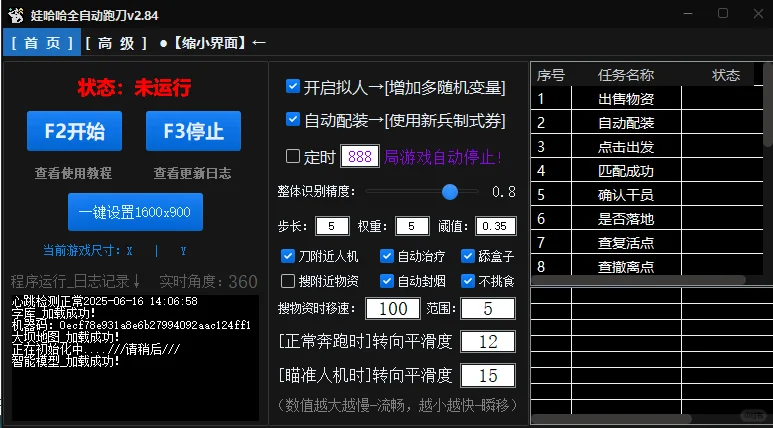Image resolution: width=773 pixels, height=428 pixels.
Task: Toggle 自动封烟 checkbox
Action: click(386, 281)
